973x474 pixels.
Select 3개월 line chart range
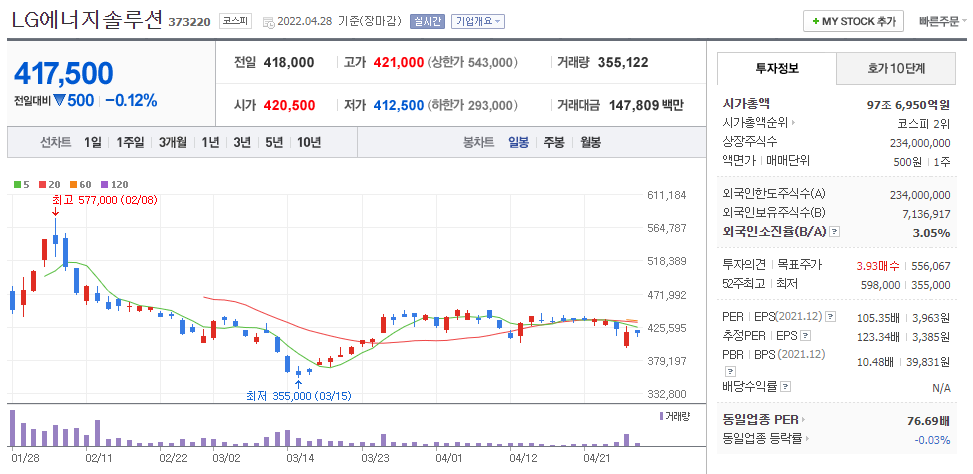[172, 142]
